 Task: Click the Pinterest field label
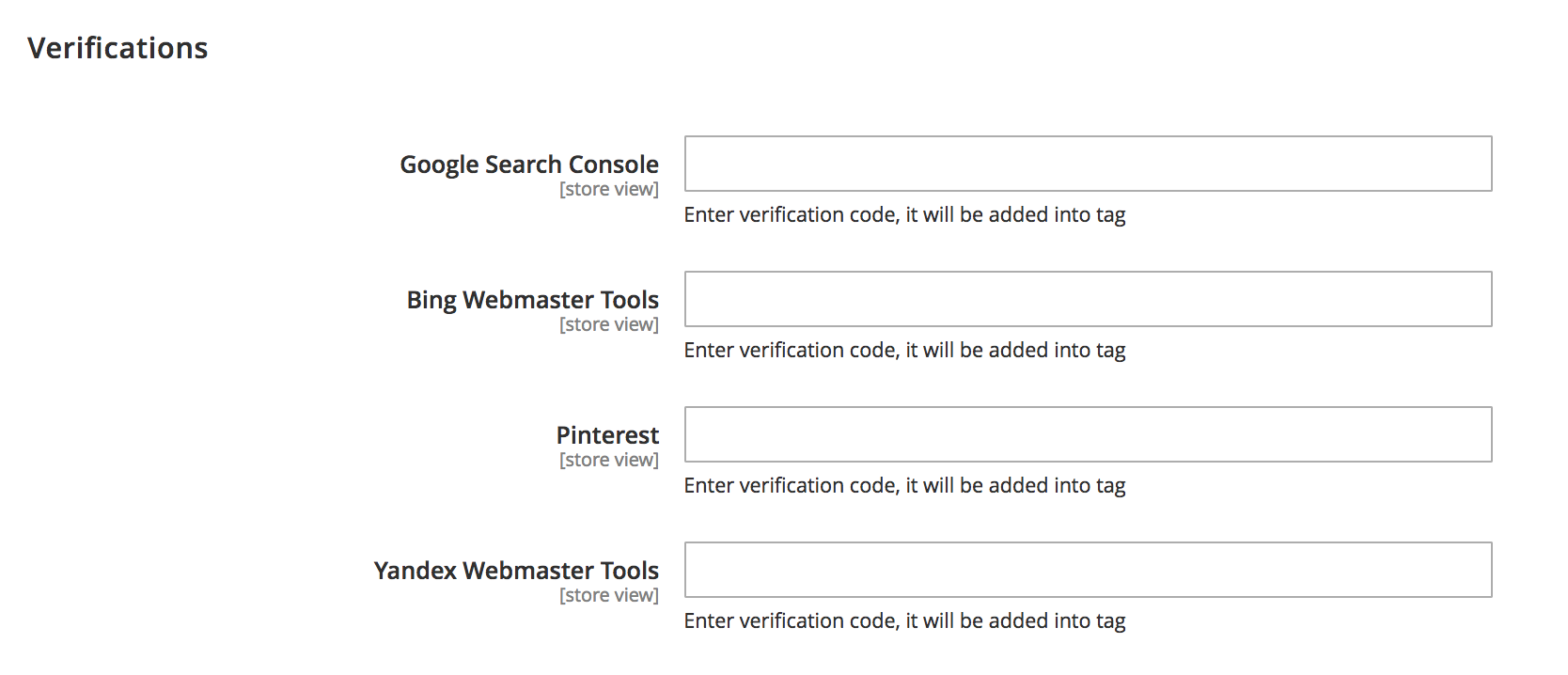click(x=607, y=435)
